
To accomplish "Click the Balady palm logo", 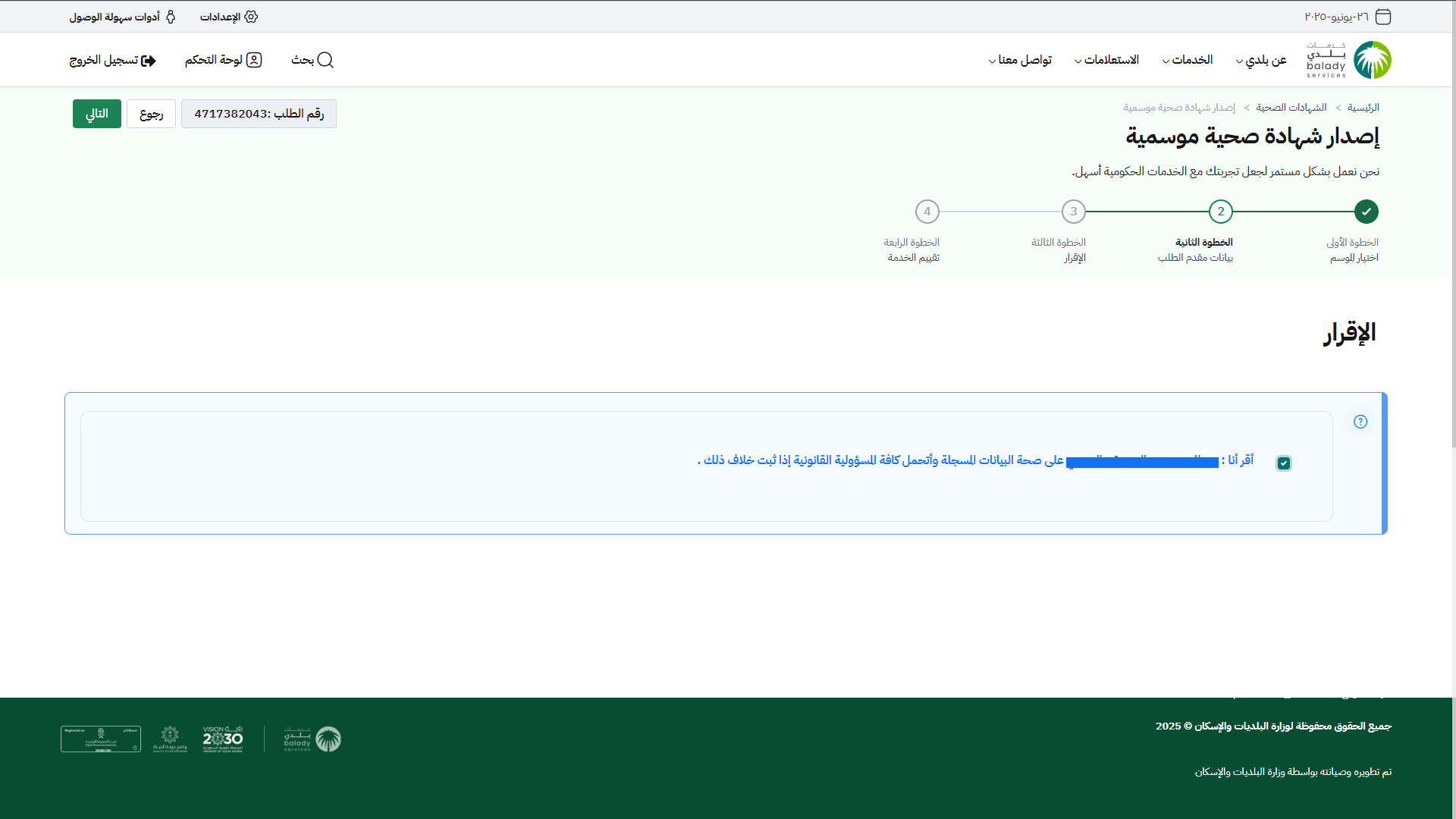I will [1372, 60].
